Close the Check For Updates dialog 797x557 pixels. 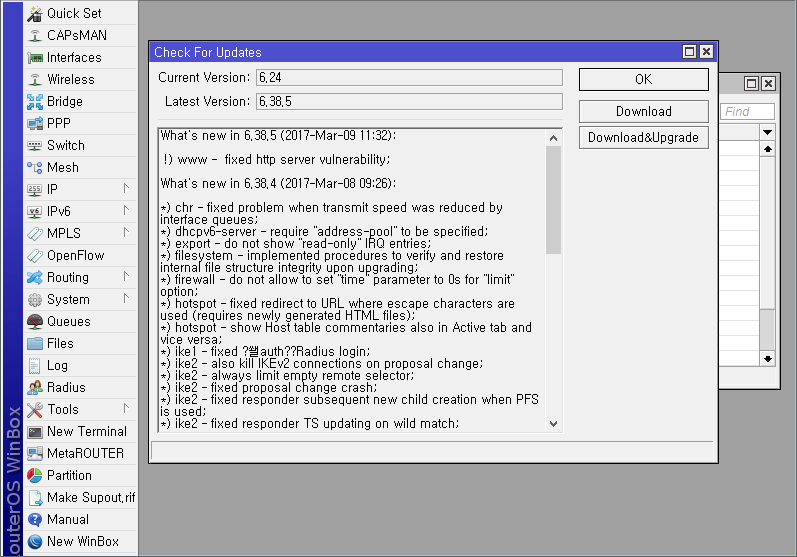pyautogui.click(x=706, y=52)
